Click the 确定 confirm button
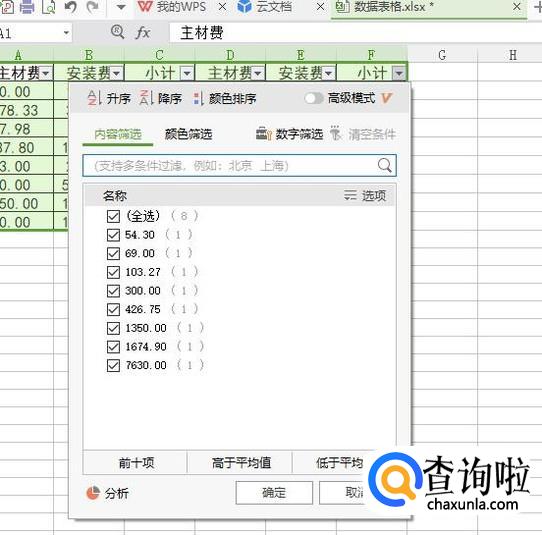Image resolution: width=542 pixels, height=535 pixels. (x=274, y=492)
